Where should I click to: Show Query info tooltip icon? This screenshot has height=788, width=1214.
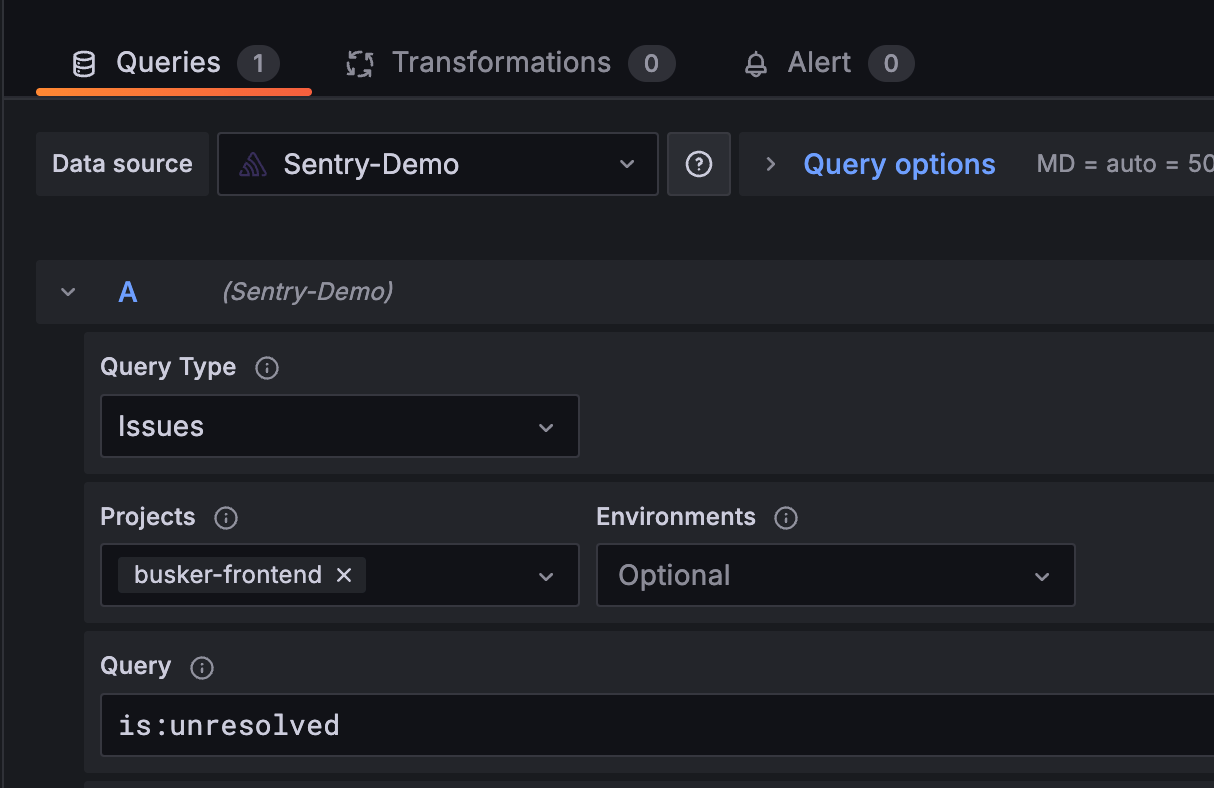click(x=202, y=668)
